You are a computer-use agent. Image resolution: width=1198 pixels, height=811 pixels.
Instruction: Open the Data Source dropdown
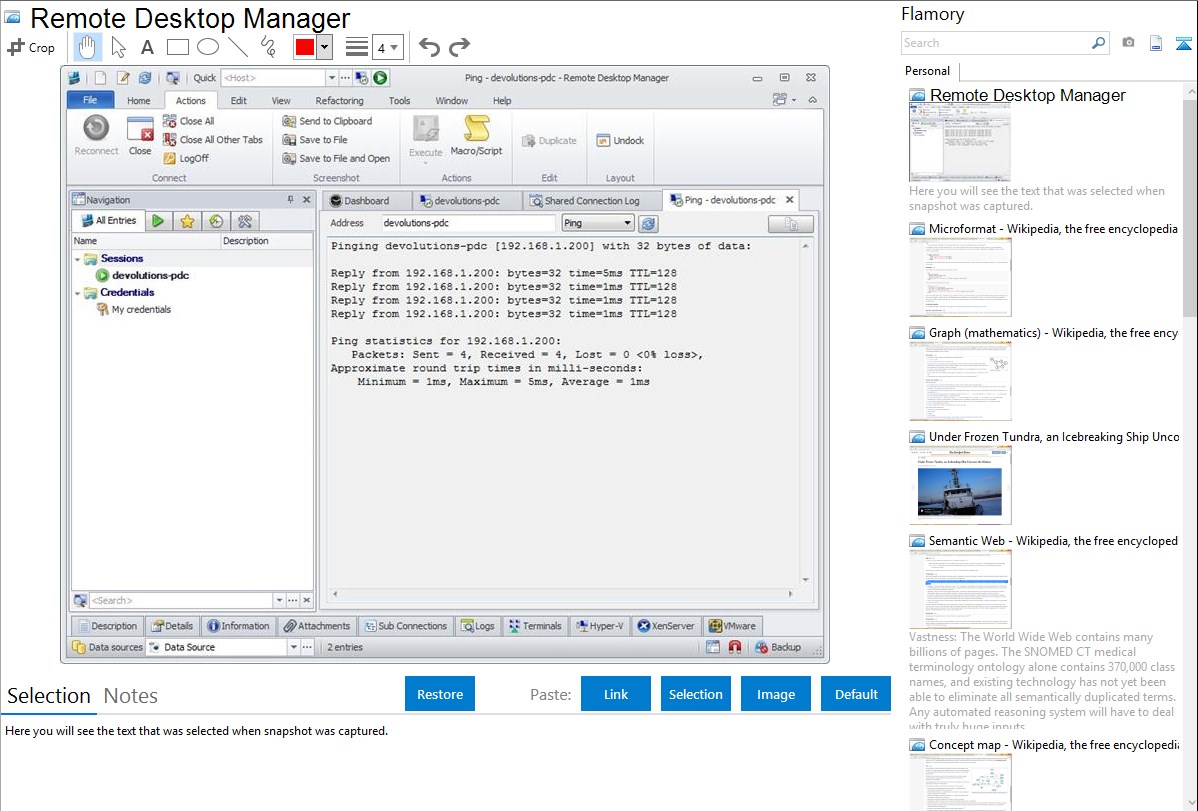(293, 647)
